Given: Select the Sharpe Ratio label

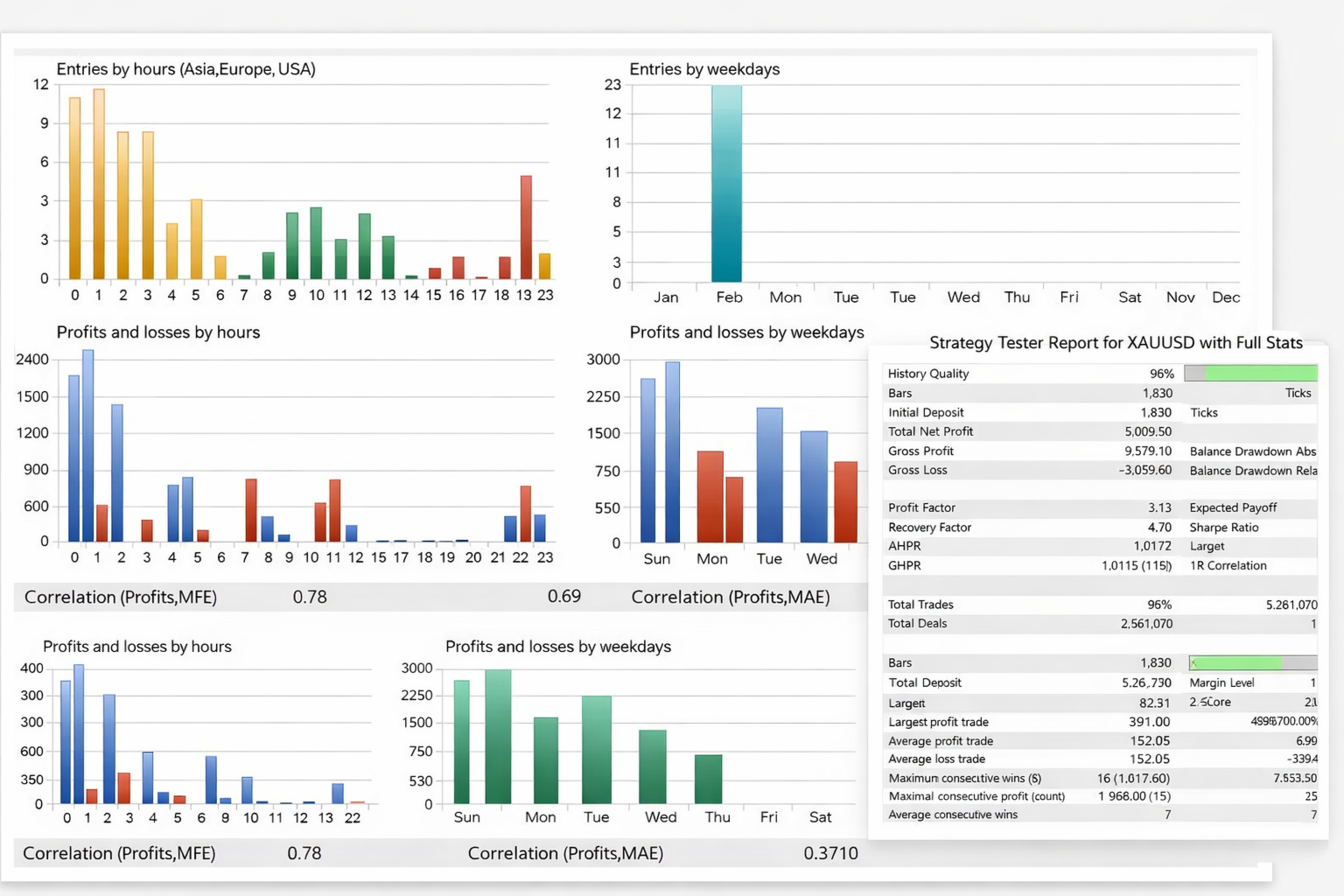Looking at the screenshot, I should click(x=1224, y=528).
